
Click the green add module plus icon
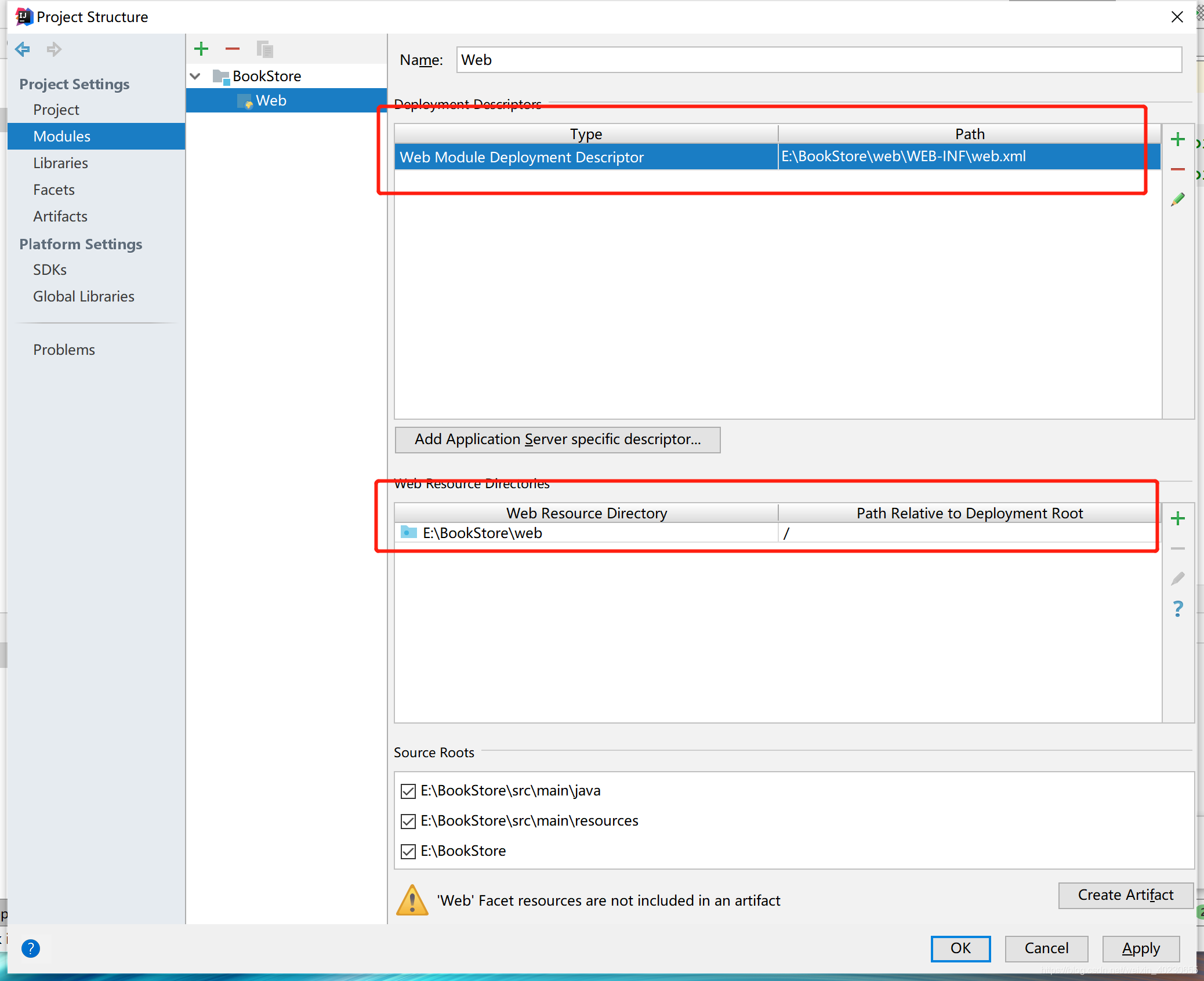(201, 49)
